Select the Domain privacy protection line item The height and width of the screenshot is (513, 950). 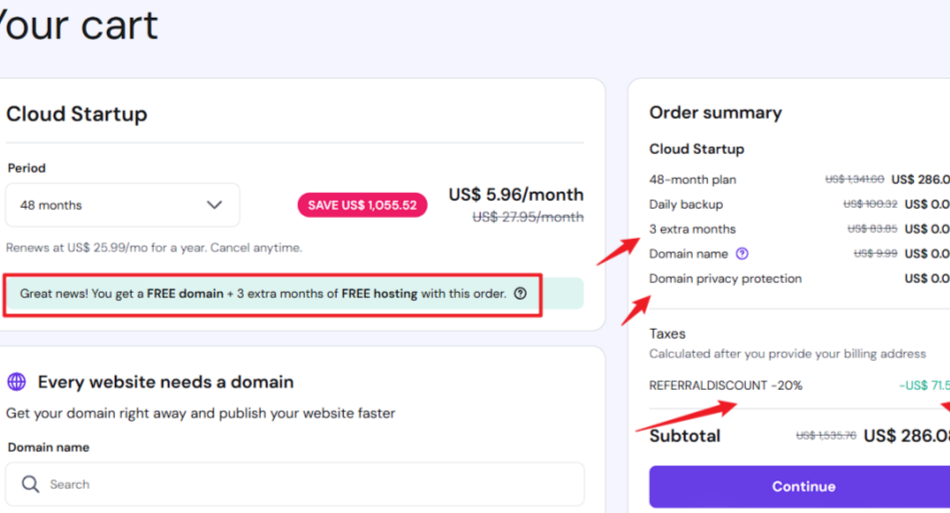click(725, 279)
